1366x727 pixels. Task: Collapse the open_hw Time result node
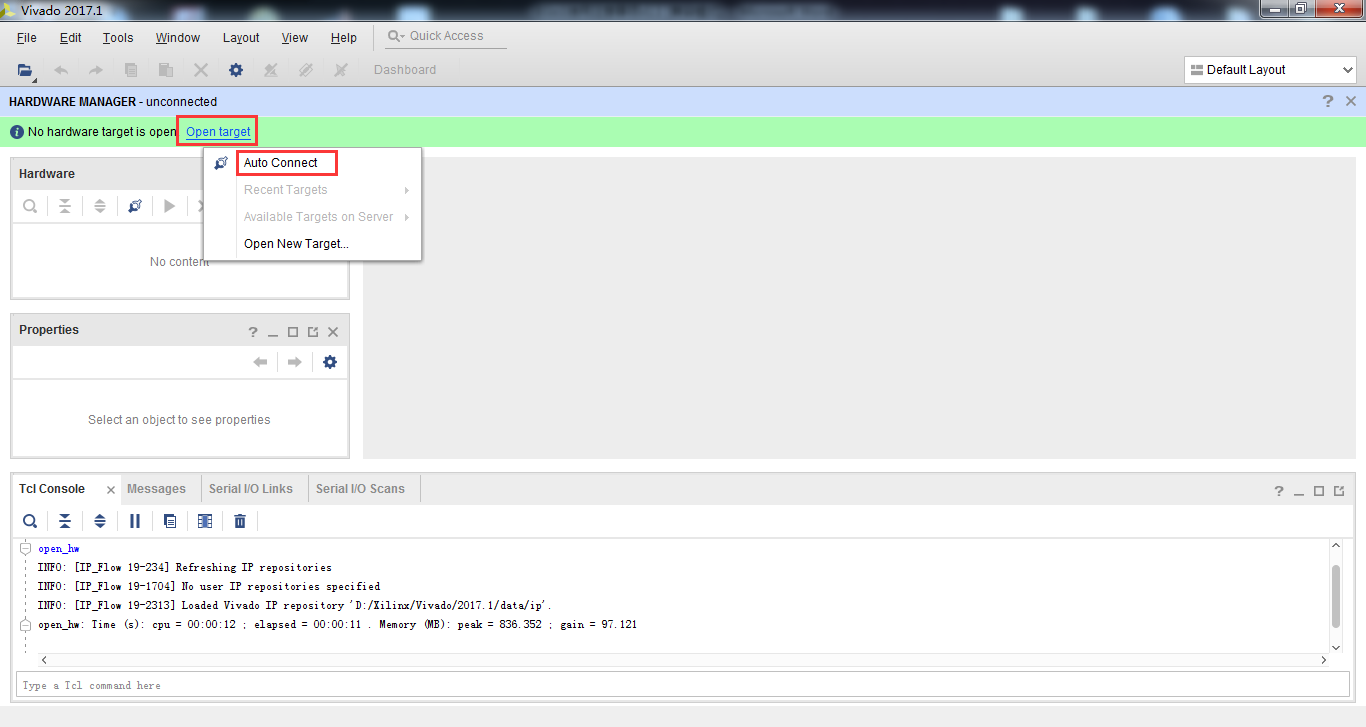click(x=25, y=625)
